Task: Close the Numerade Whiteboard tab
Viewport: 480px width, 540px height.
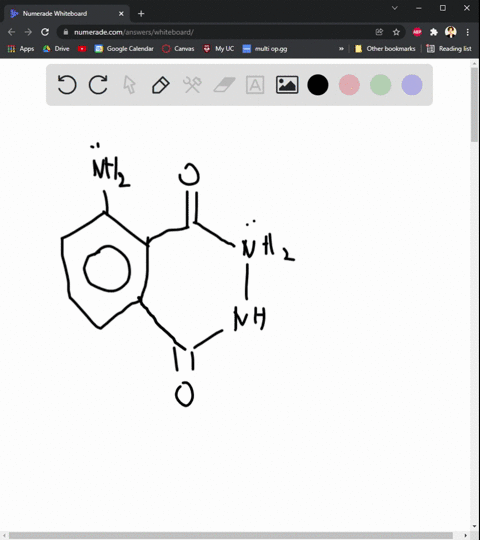Action: tap(121, 13)
